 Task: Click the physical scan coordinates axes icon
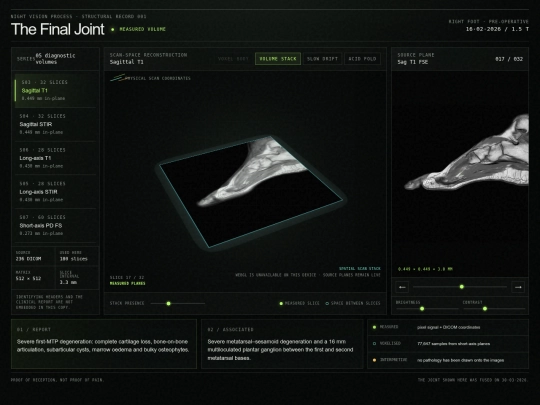click(118, 78)
